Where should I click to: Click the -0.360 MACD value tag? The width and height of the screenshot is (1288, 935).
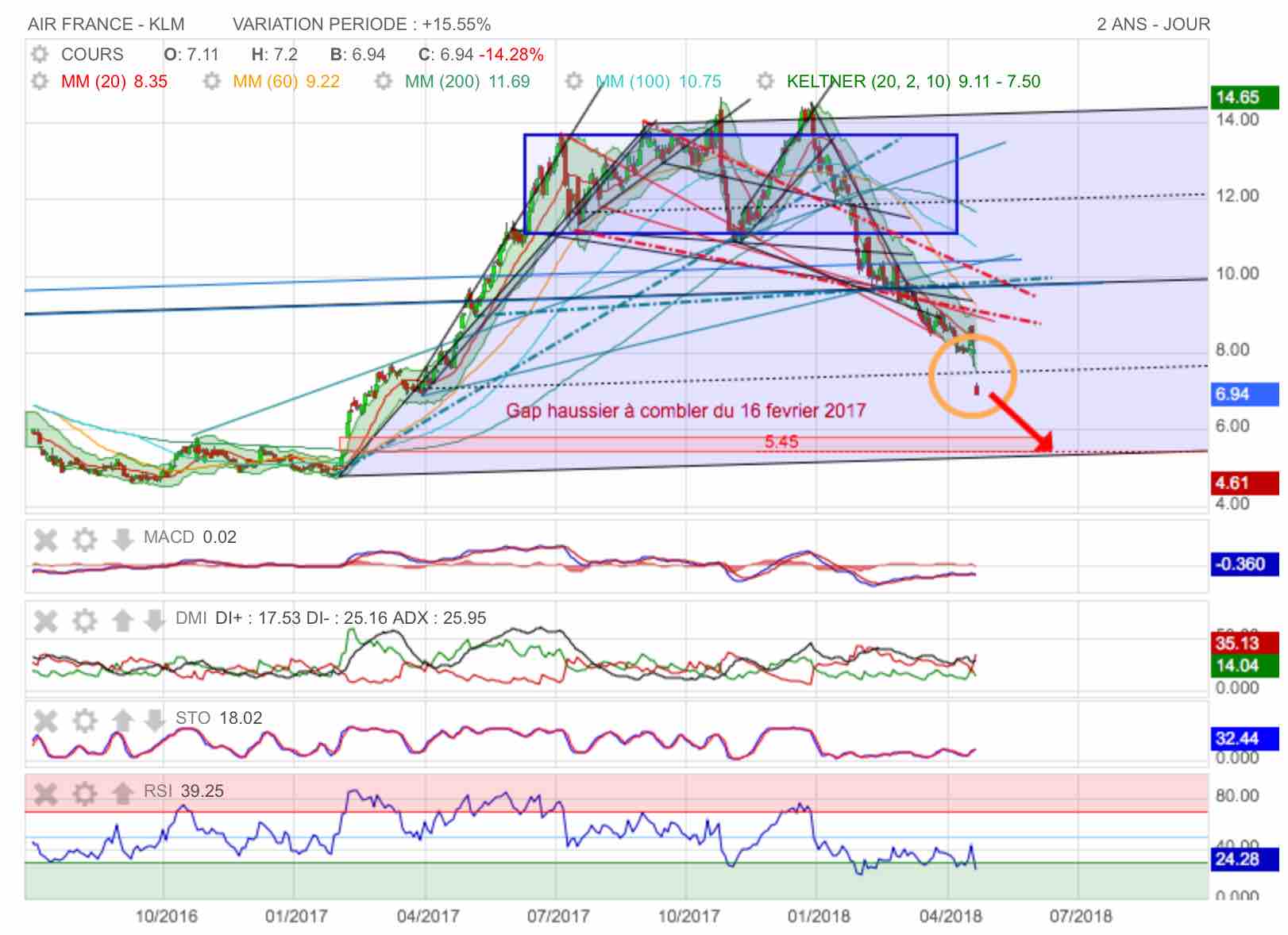[1244, 564]
